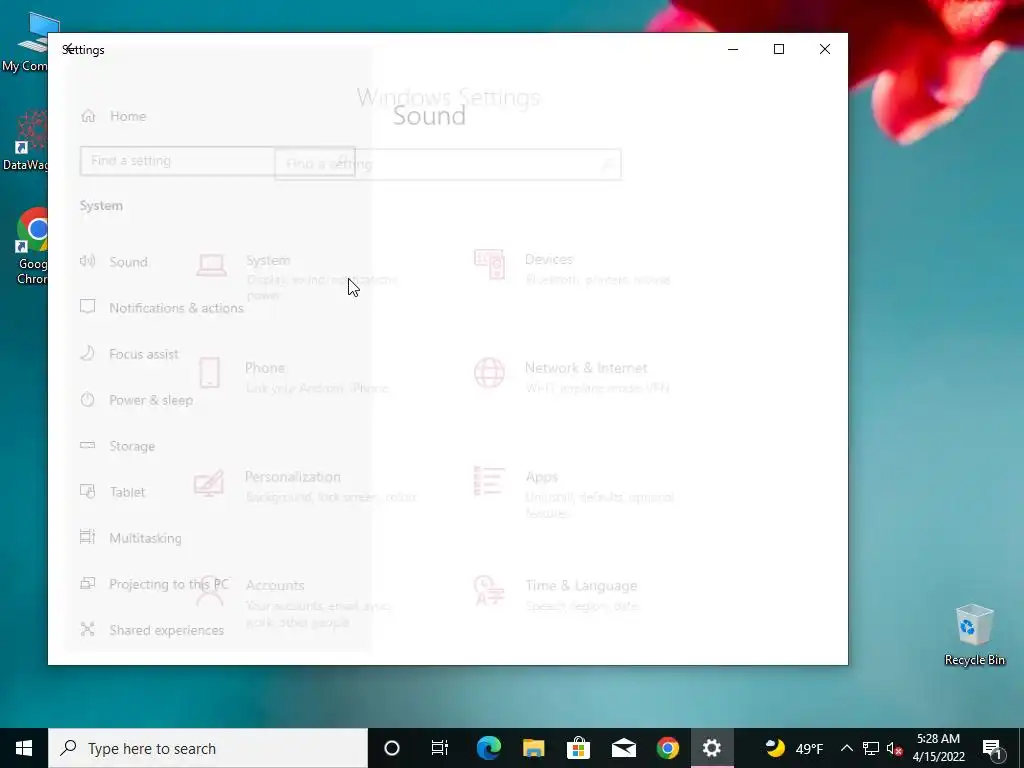The image size is (1024, 768).
Task: Go back using the Settings back arrow
Action: point(68,49)
